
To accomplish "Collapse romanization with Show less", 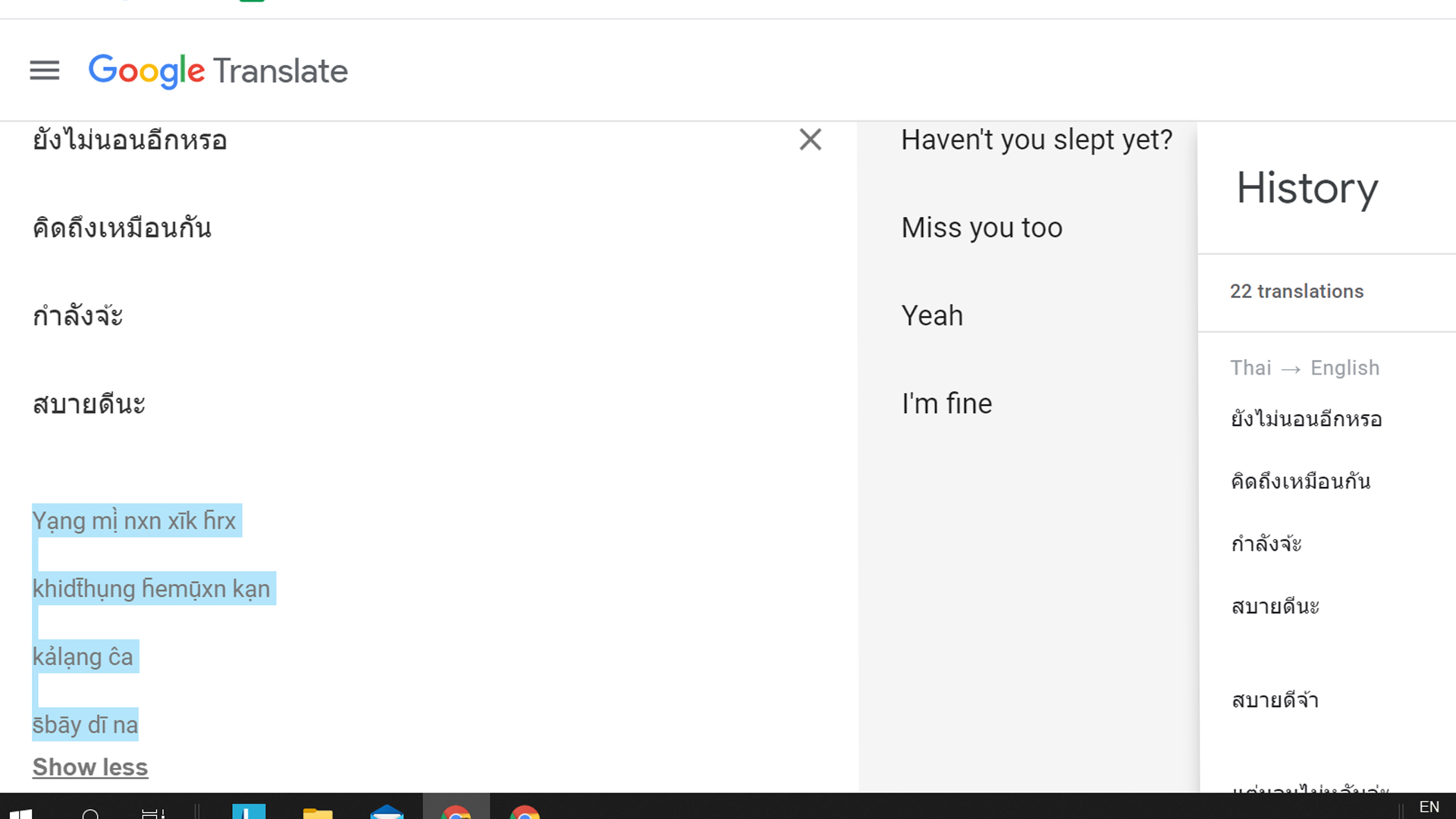I will pyautogui.click(x=90, y=767).
